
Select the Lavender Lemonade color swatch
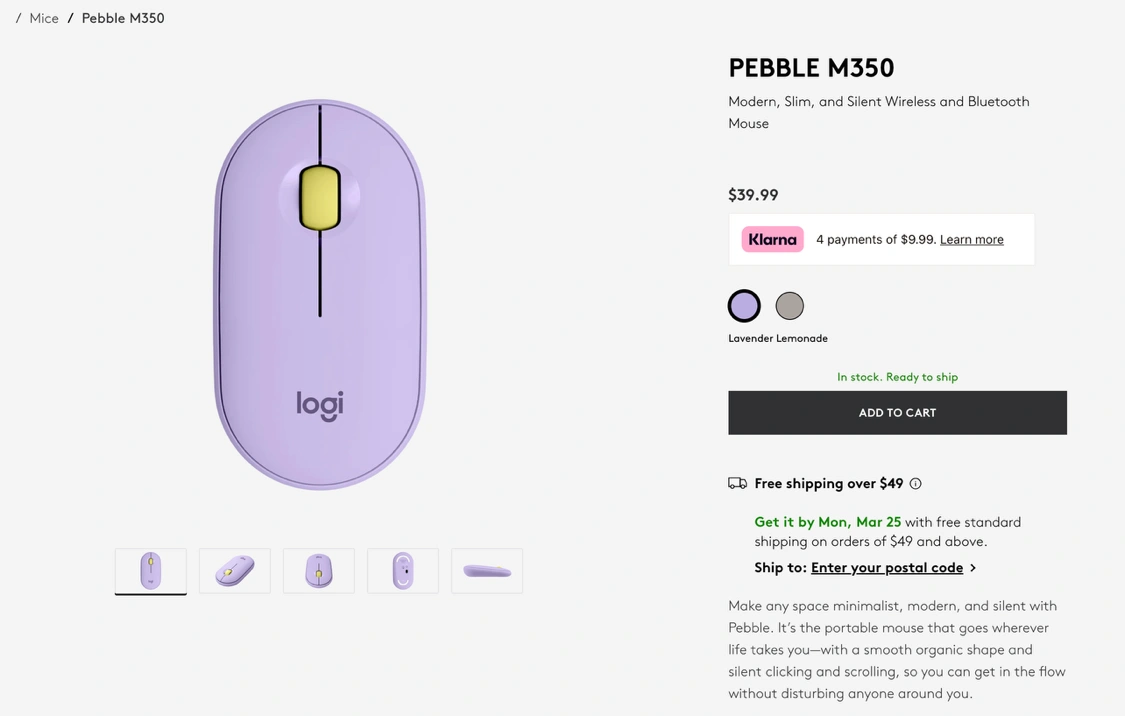[x=744, y=306]
